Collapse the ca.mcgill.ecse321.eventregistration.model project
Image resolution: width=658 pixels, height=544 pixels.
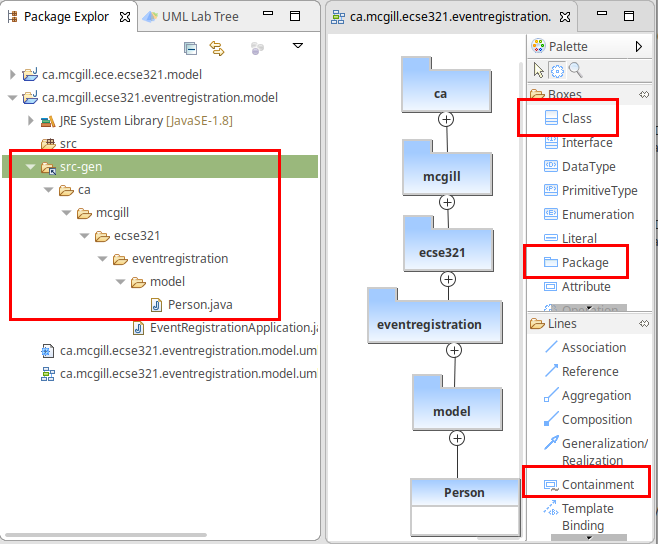click(x=12, y=98)
